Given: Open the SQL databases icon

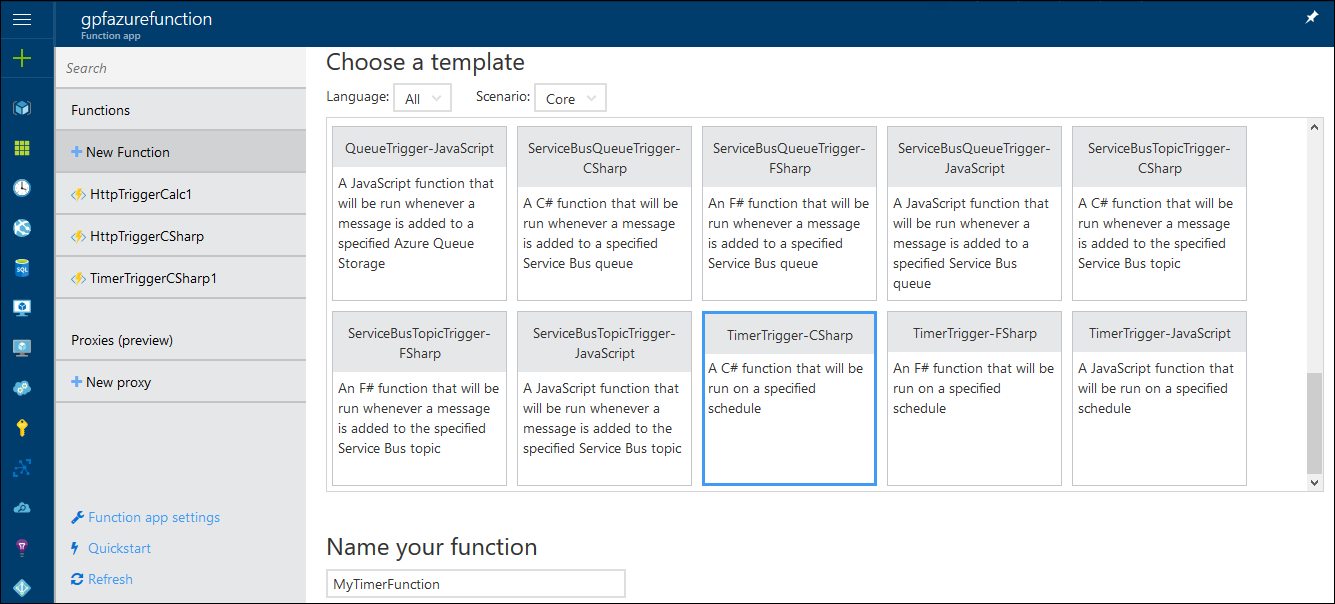Looking at the screenshot, I should point(21,268).
